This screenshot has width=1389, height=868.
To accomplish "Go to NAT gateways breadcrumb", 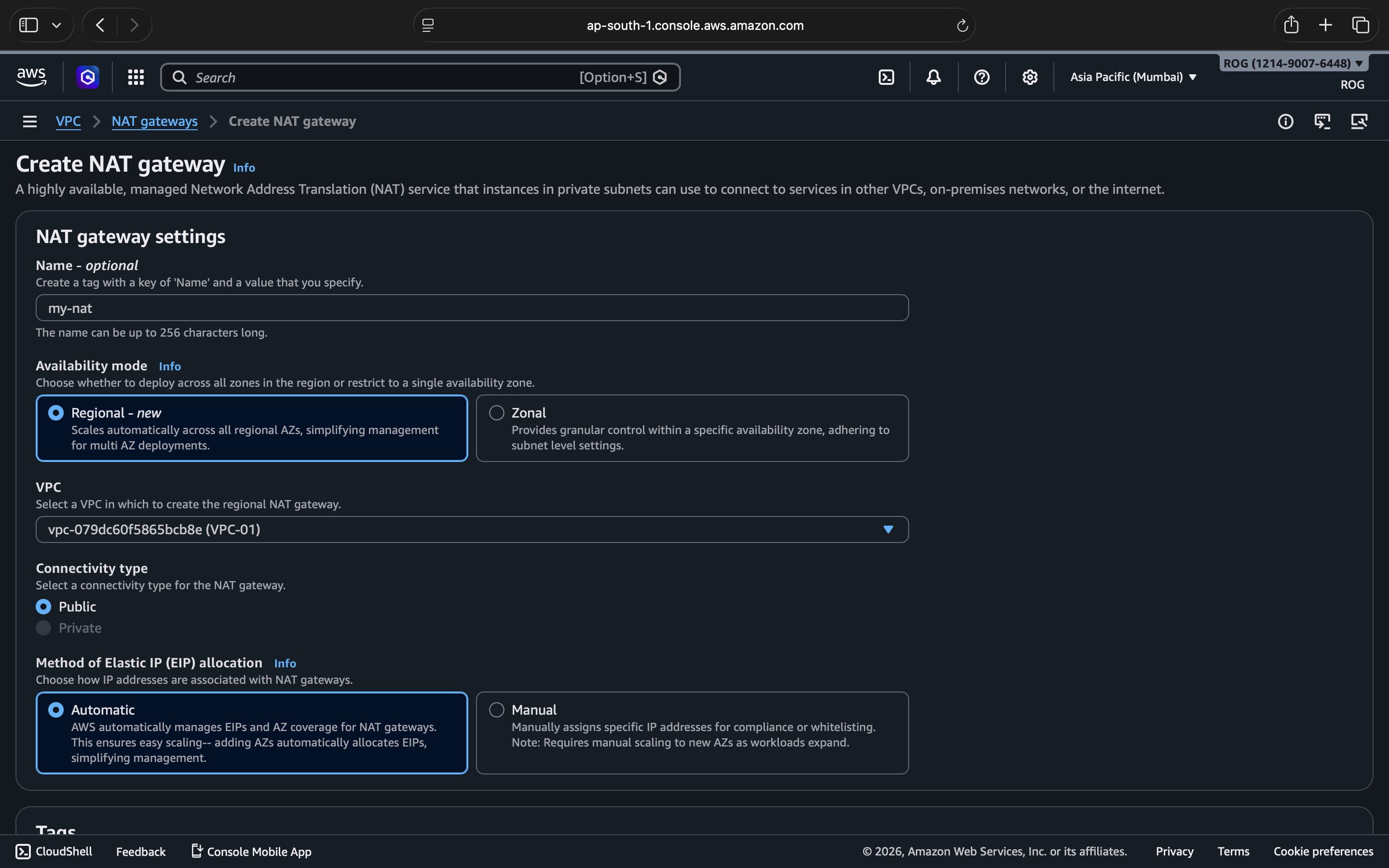I will coord(154,122).
